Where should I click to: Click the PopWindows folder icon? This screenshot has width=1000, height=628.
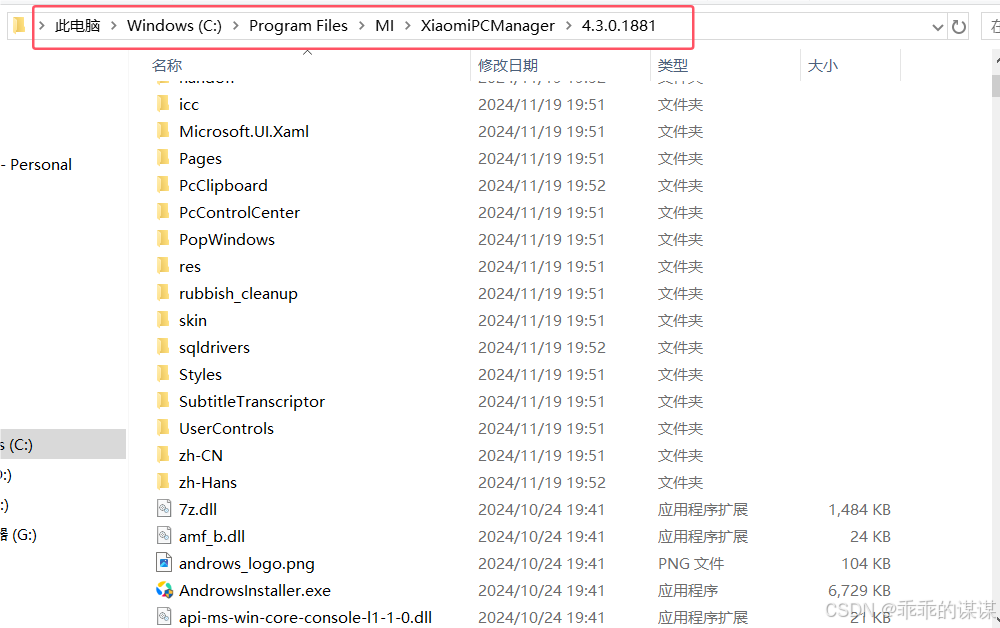tap(163, 238)
